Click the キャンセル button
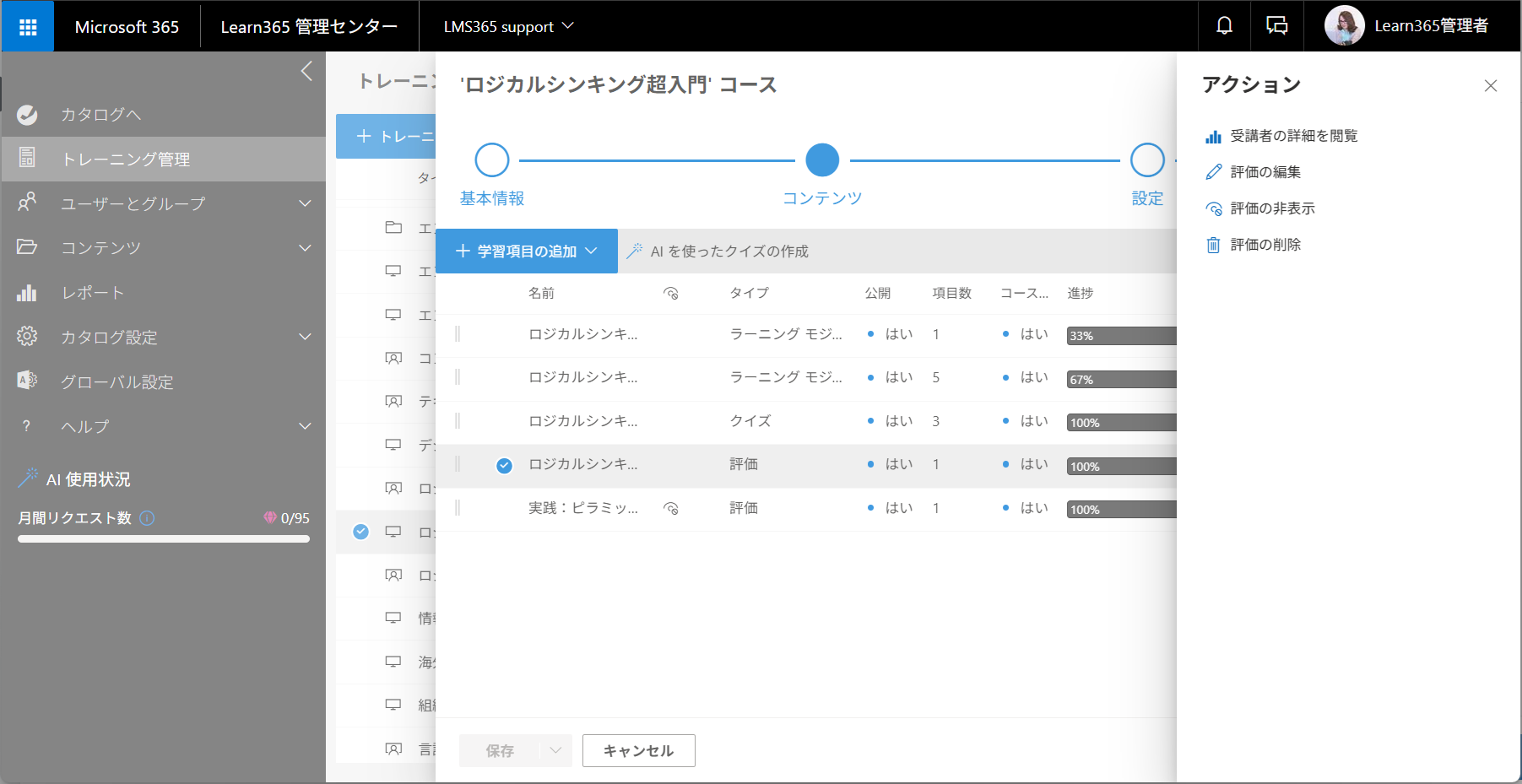1522x784 pixels. point(639,751)
